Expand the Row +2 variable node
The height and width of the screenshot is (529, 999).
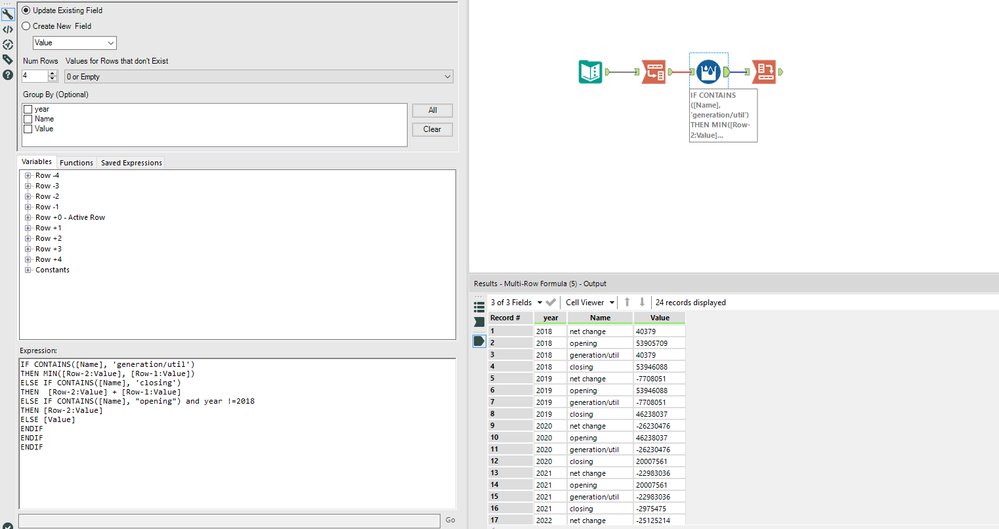point(28,238)
